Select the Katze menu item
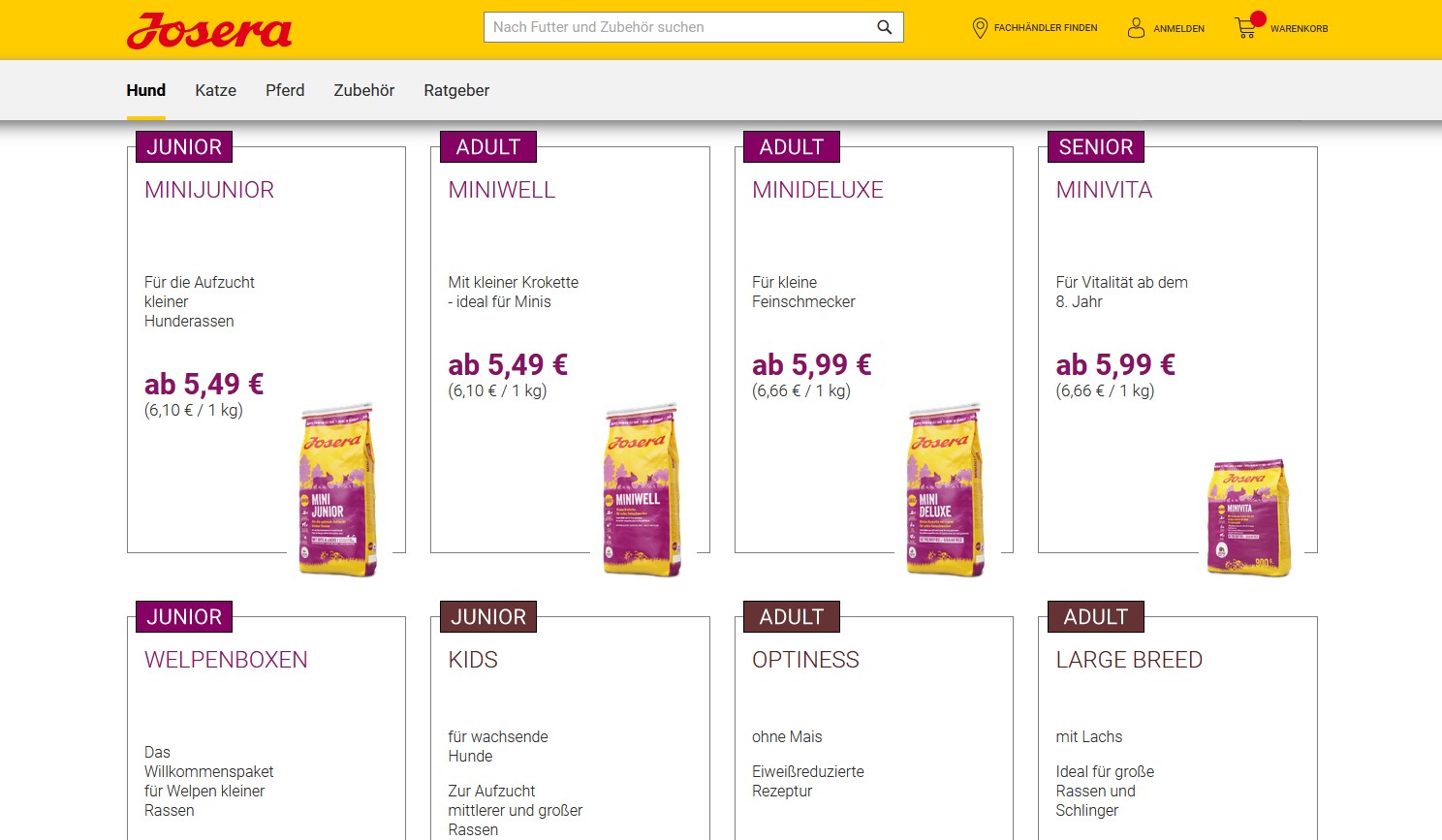 click(x=215, y=90)
